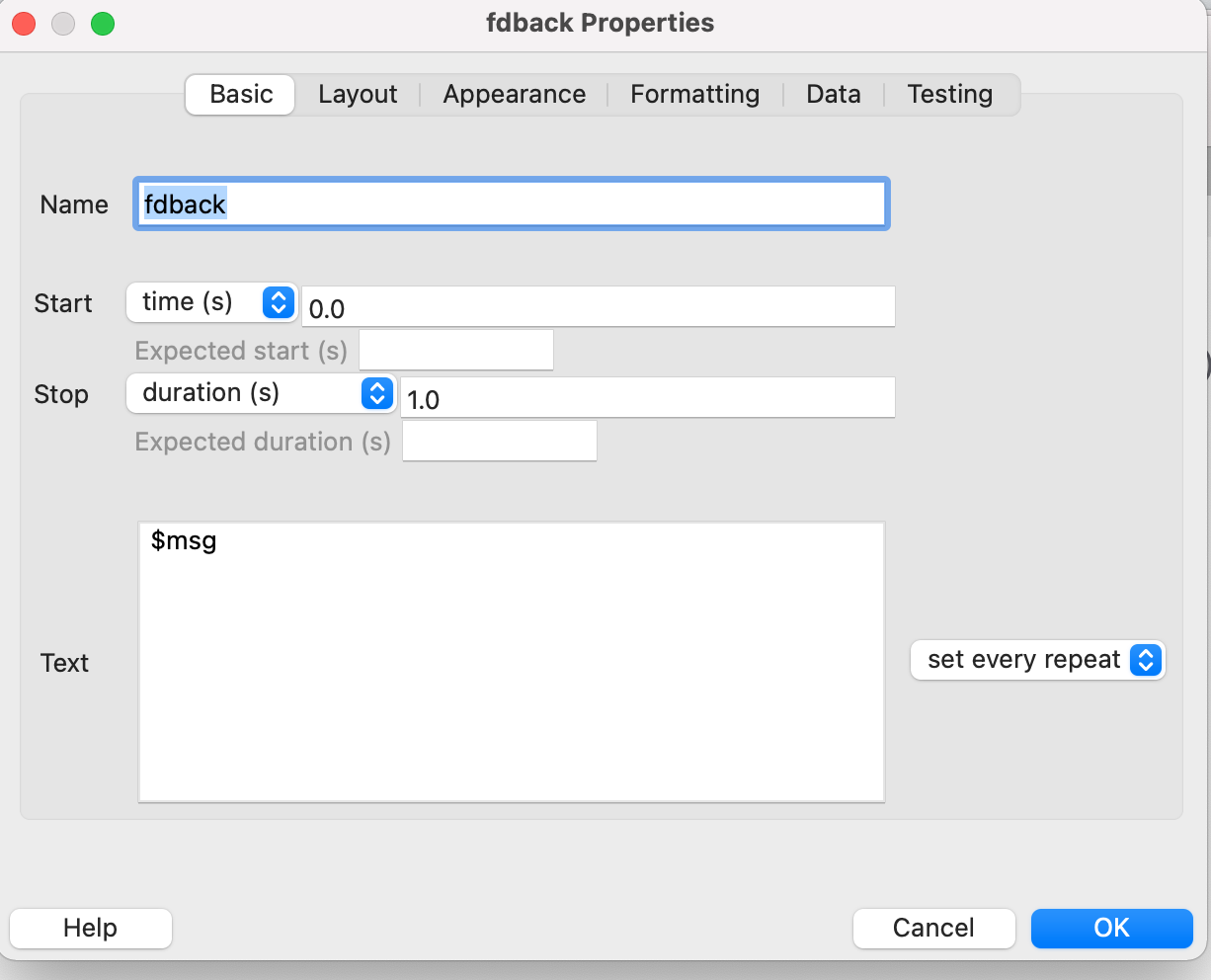
Task: Click inside the Text box with $msg
Action: pyautogui.click(x=512, y=662)
